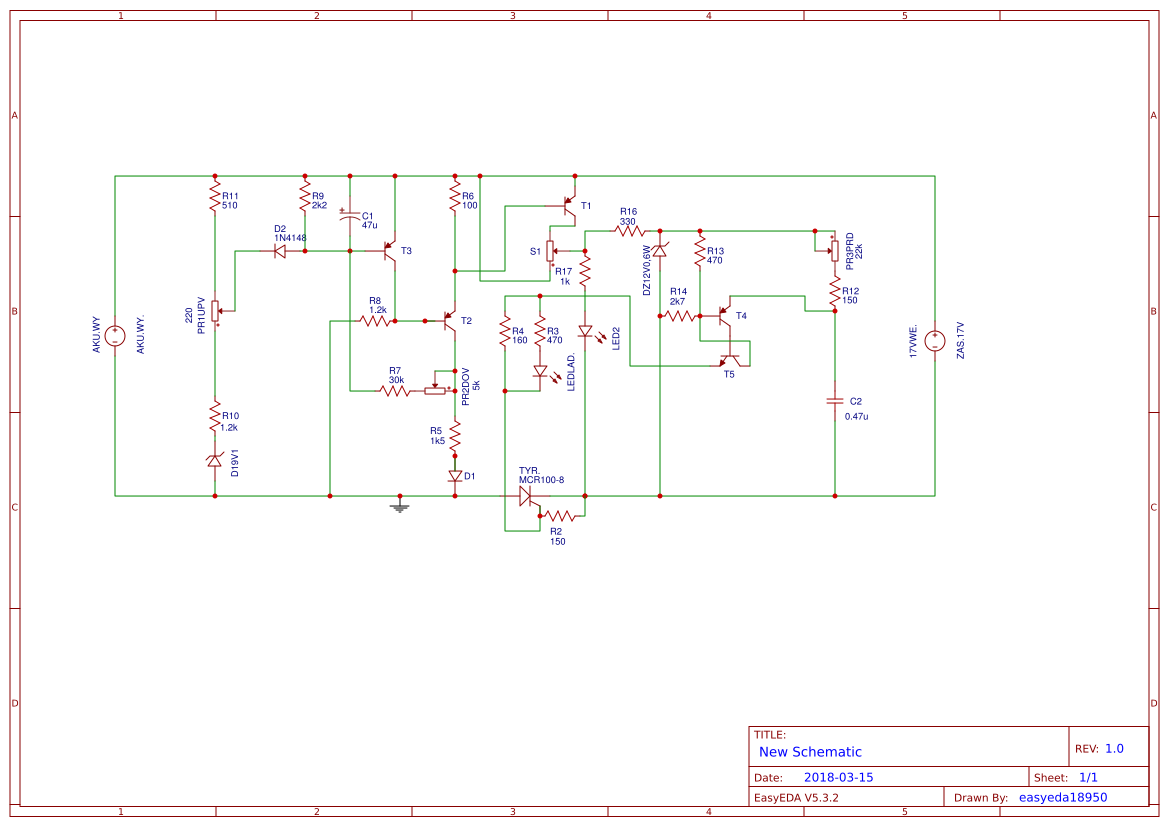Select capacitor C2 0.47u symbol
This screenshot has width=1169, height=827.
click(x=834, y=399)
